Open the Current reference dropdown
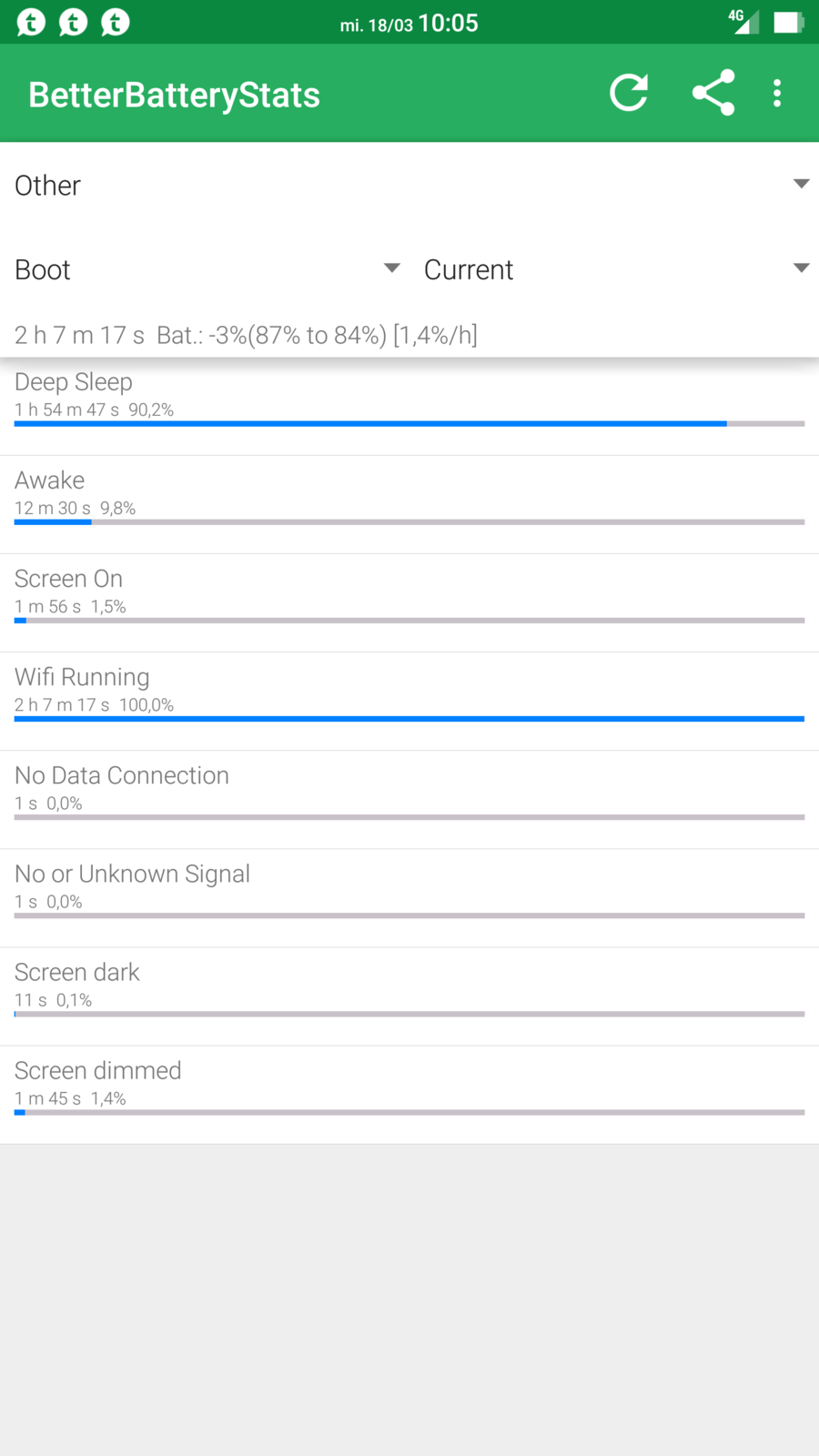The image size is (819, 1456). click(x=615, y=269)
